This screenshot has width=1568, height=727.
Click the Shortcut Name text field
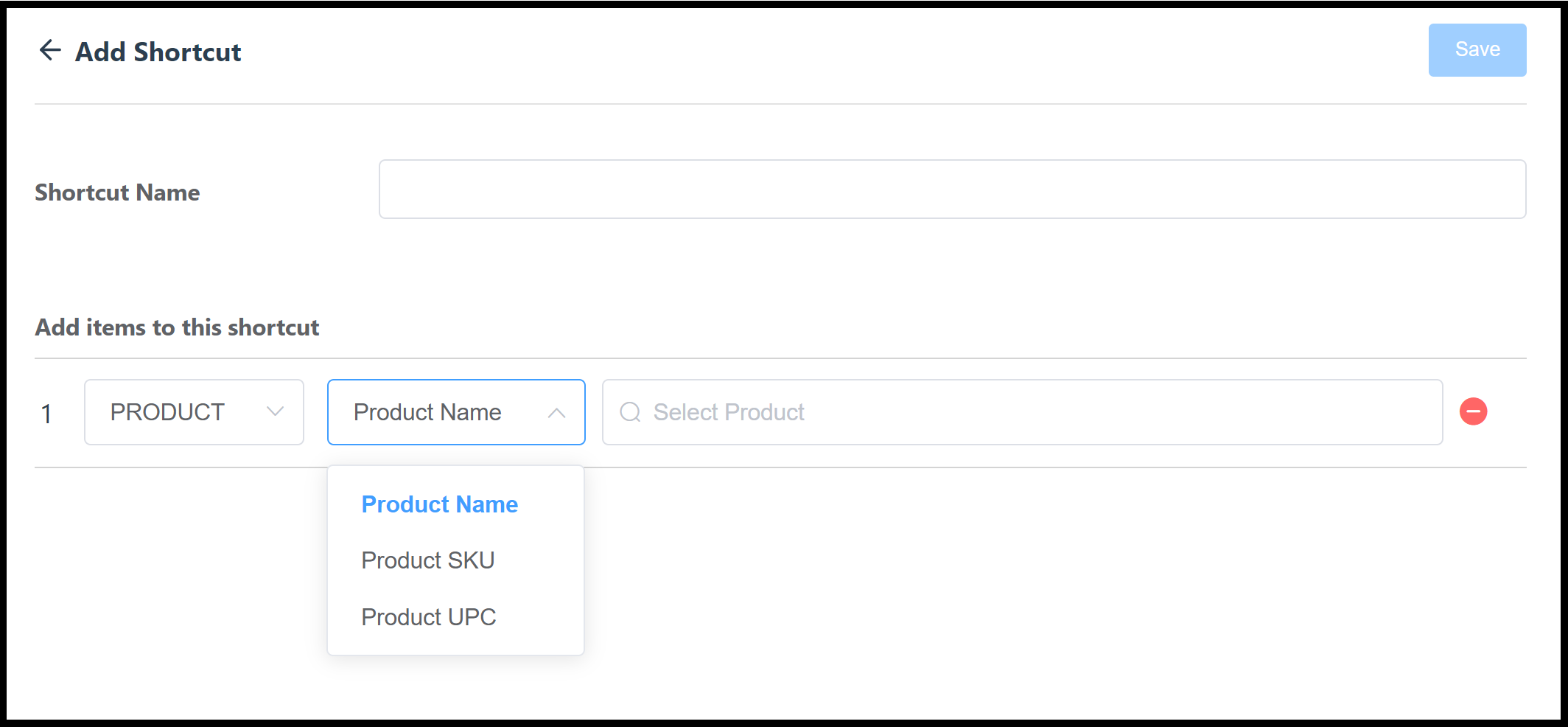click(x=952, y=189)
